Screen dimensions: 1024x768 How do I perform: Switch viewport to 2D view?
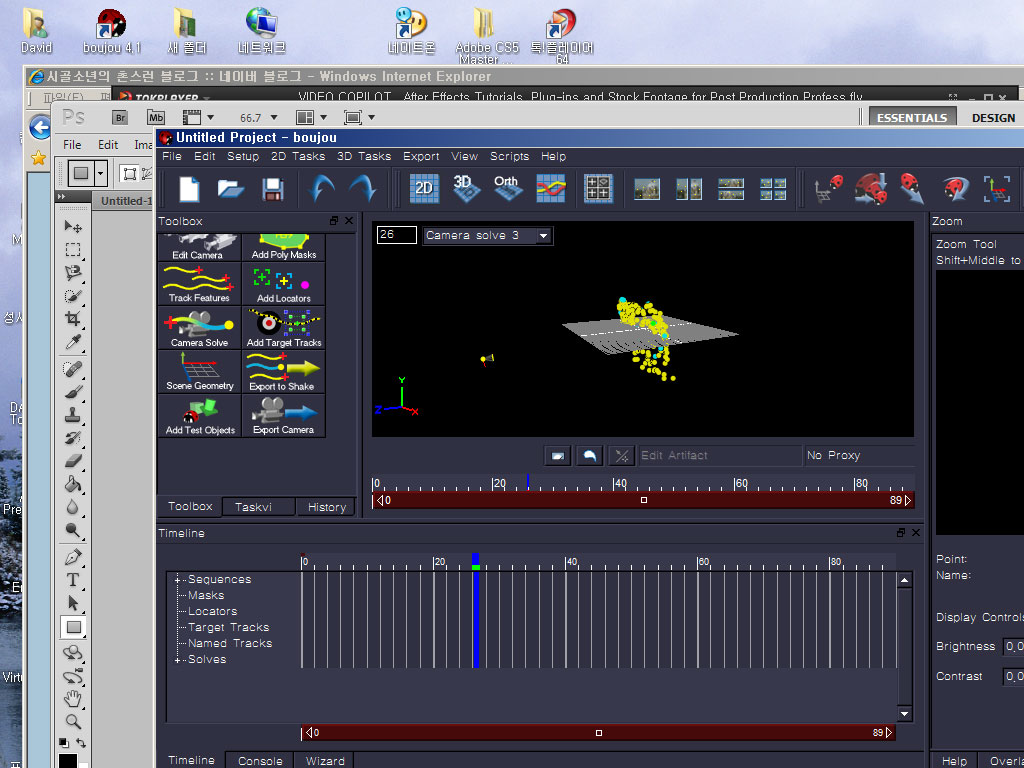pyautogui.click(x=424, y=189)
